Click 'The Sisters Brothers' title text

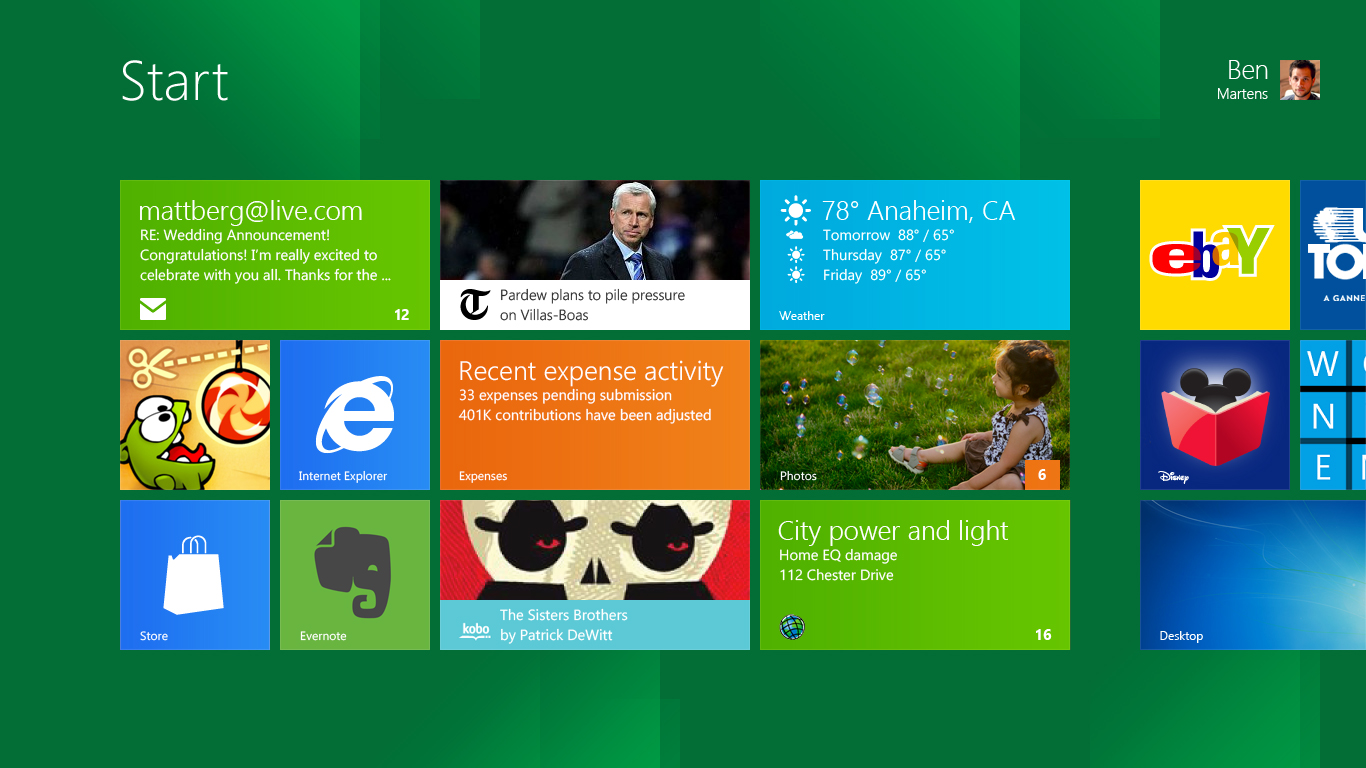point(564,615)
